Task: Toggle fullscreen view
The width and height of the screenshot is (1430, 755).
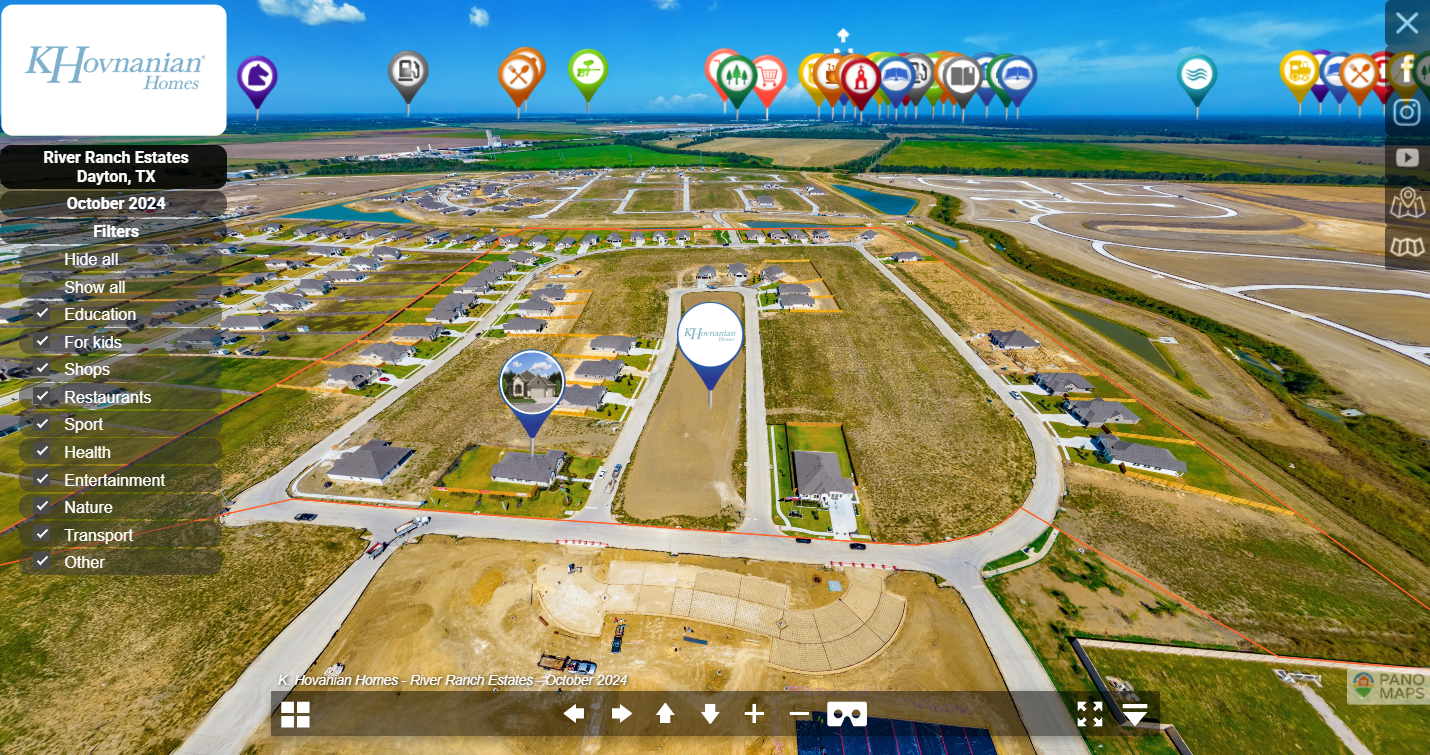Action: 1090,714
